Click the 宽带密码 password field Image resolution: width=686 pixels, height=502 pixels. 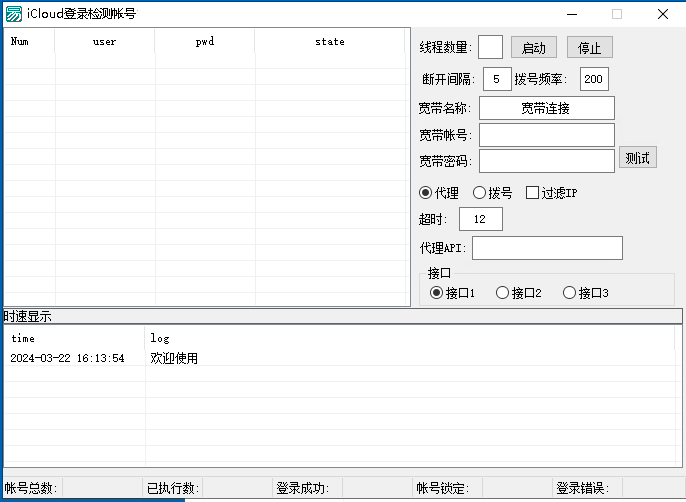[x=546, y=161]
